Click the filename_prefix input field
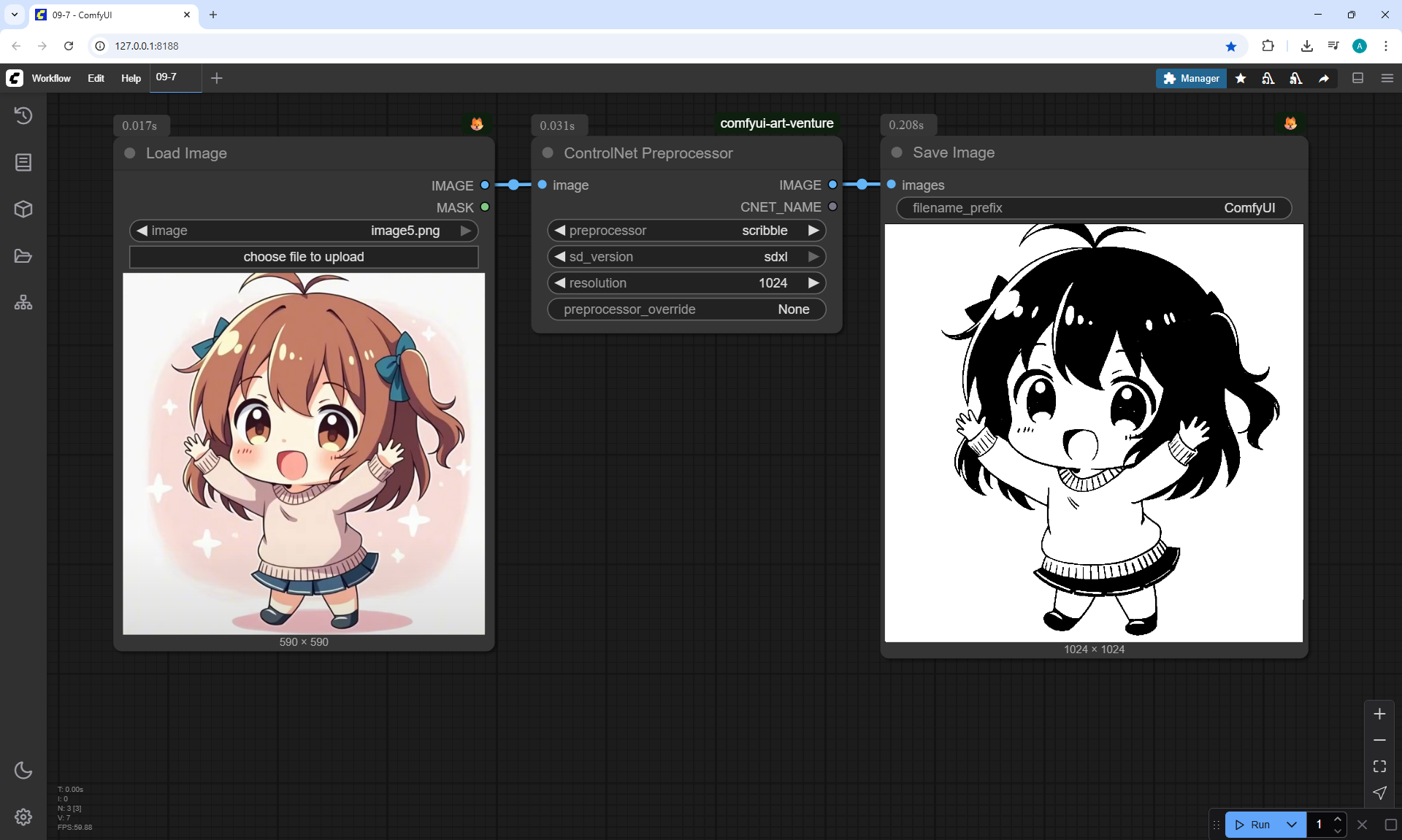1402x840 pixels. tap(1094, 208)
